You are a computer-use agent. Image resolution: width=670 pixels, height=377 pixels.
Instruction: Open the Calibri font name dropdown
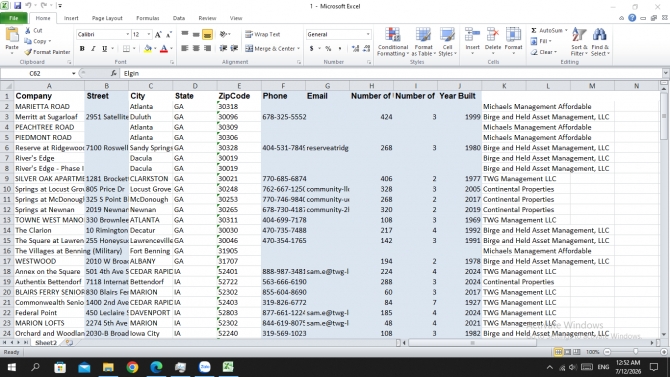click(x=127, y=34)
